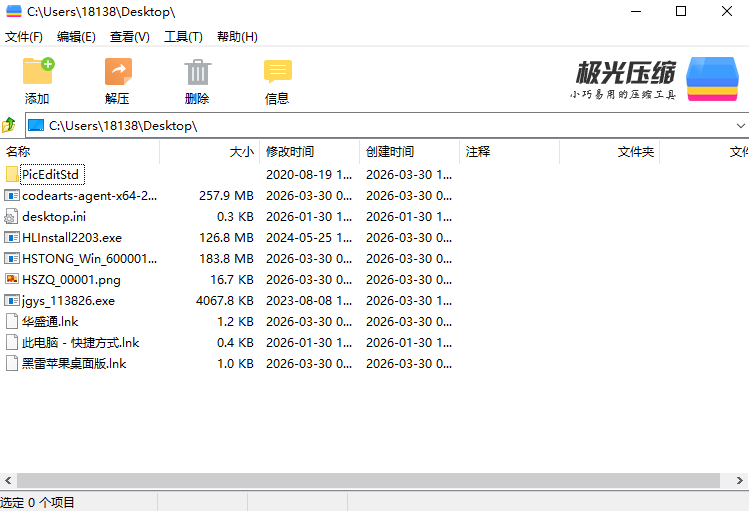Screen dimensions: 749x511
Task: Click the HSZQ_00001.png image icon
Action: coord(12,279)
